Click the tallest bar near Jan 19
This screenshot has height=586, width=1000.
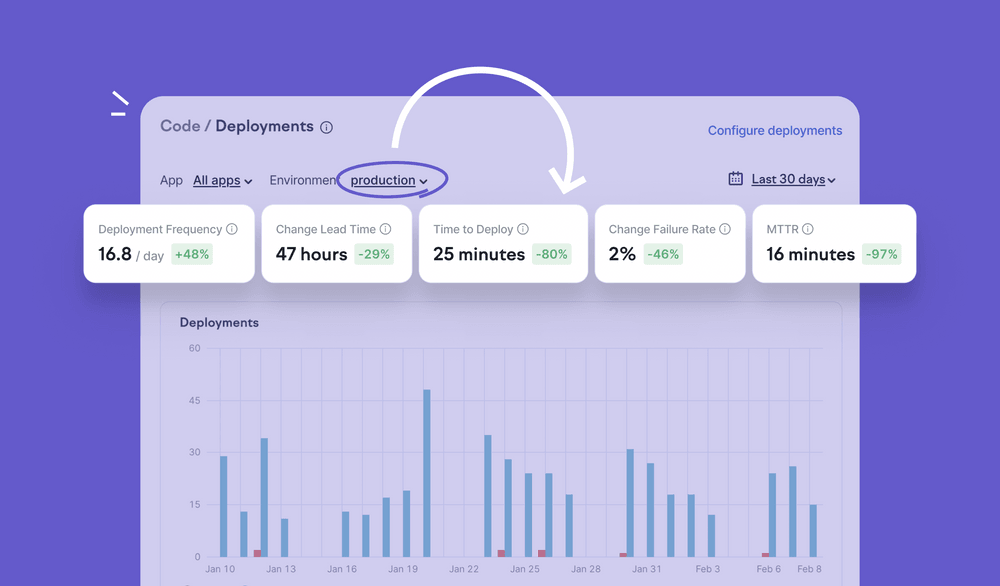pos(427,472)
